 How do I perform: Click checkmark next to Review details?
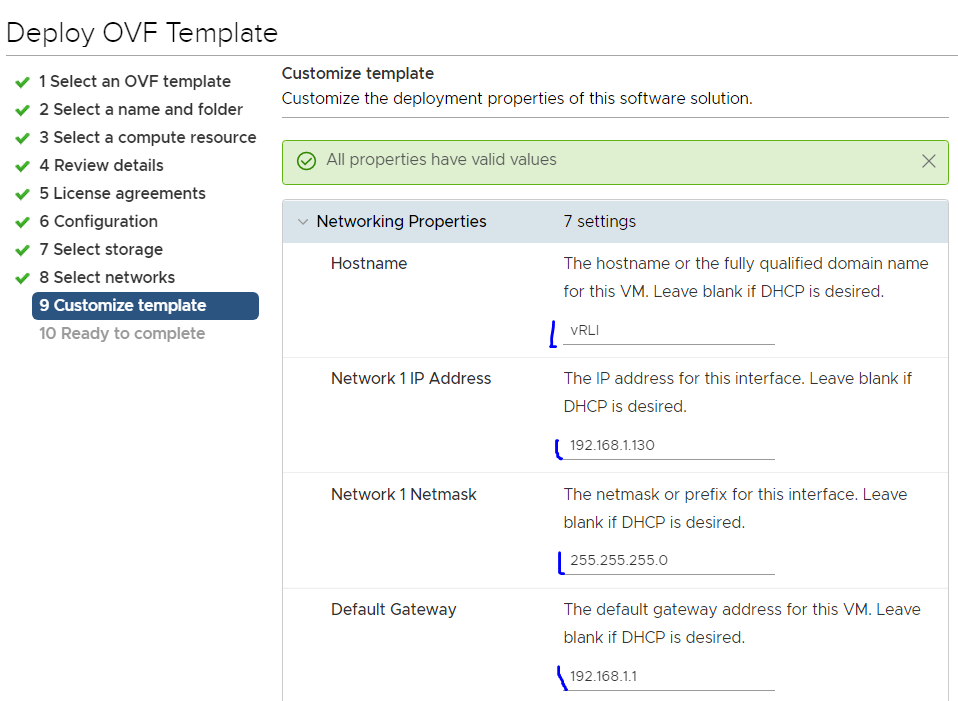click(23, 166)
